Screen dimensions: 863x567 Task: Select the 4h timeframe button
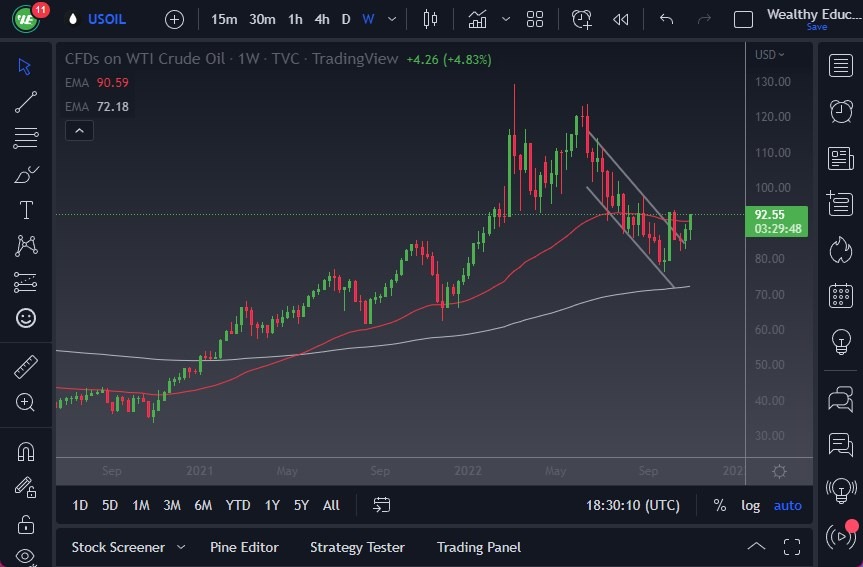tap(322, 19)
